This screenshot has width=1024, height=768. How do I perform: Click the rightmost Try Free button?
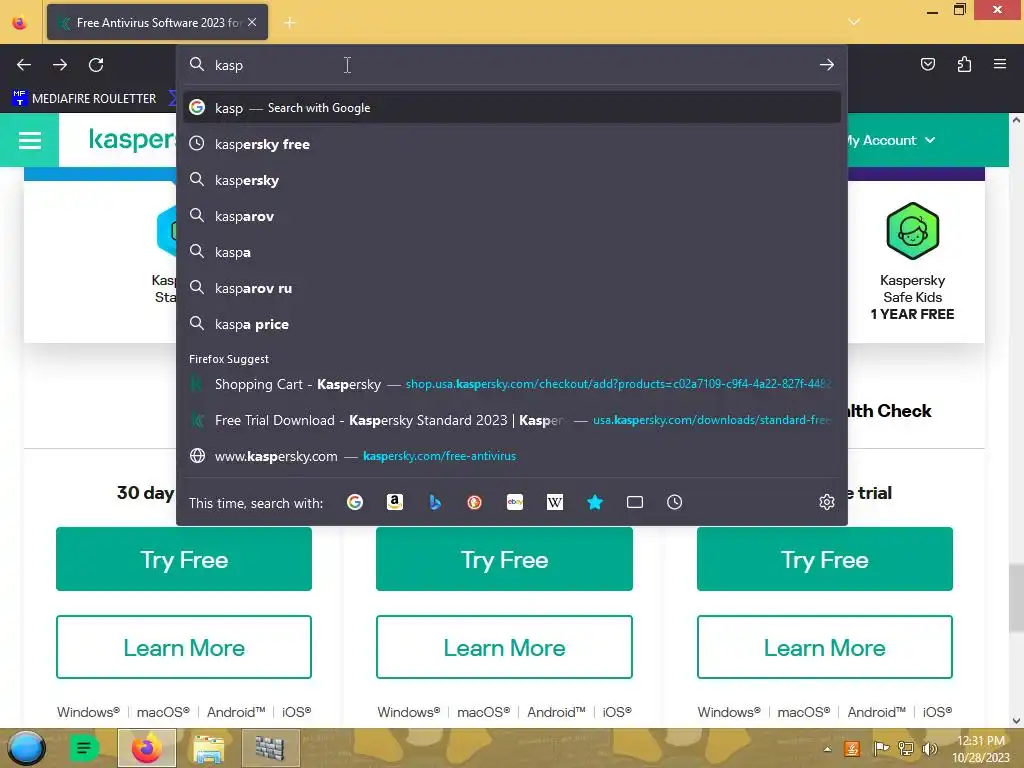pyautogui.click(x=825, y=559)
